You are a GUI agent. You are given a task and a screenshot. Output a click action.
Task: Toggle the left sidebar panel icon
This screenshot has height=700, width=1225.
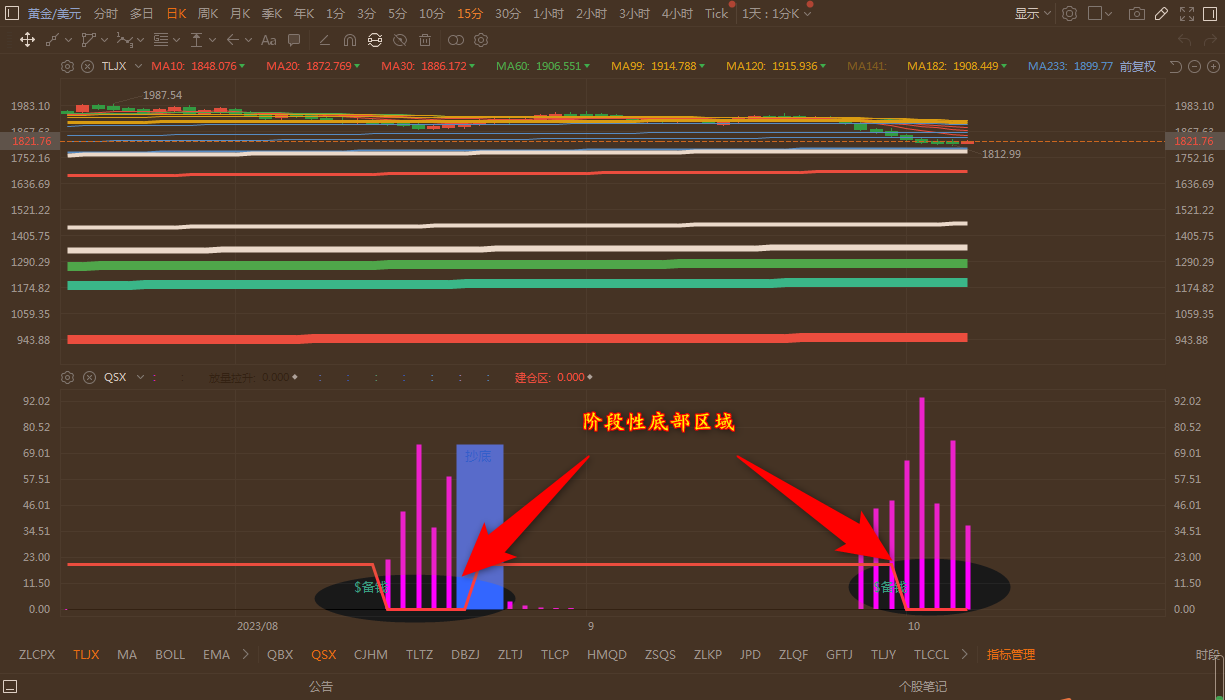(x=11, y=14)
